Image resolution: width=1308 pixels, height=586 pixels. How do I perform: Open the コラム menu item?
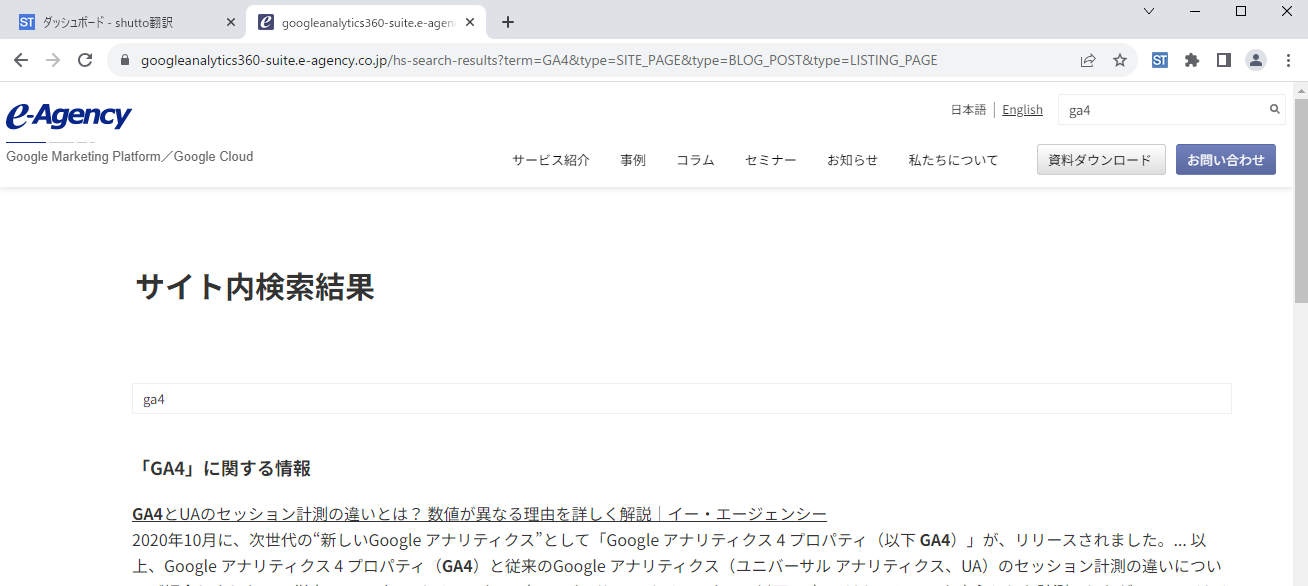[x=695, y=160]
